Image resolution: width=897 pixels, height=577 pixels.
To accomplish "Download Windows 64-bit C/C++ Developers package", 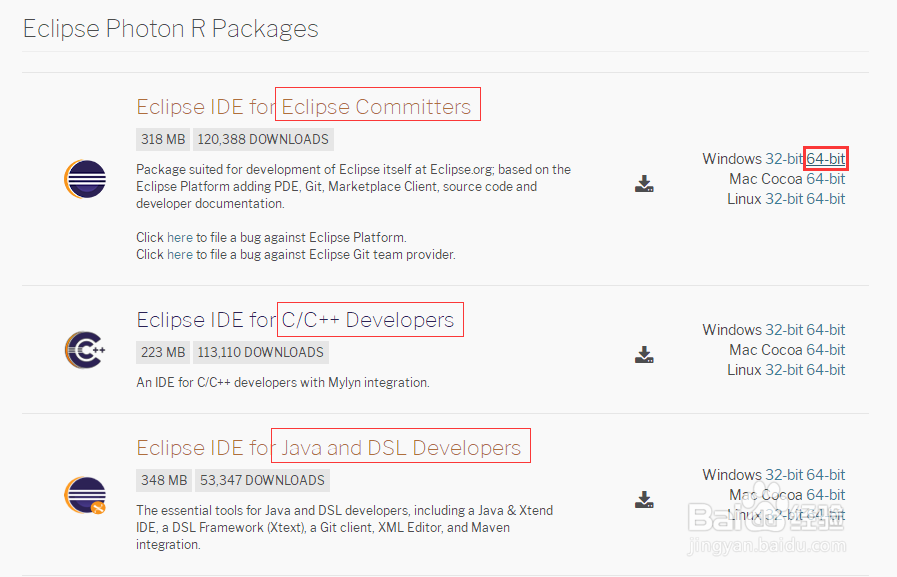I will [825, 330].
